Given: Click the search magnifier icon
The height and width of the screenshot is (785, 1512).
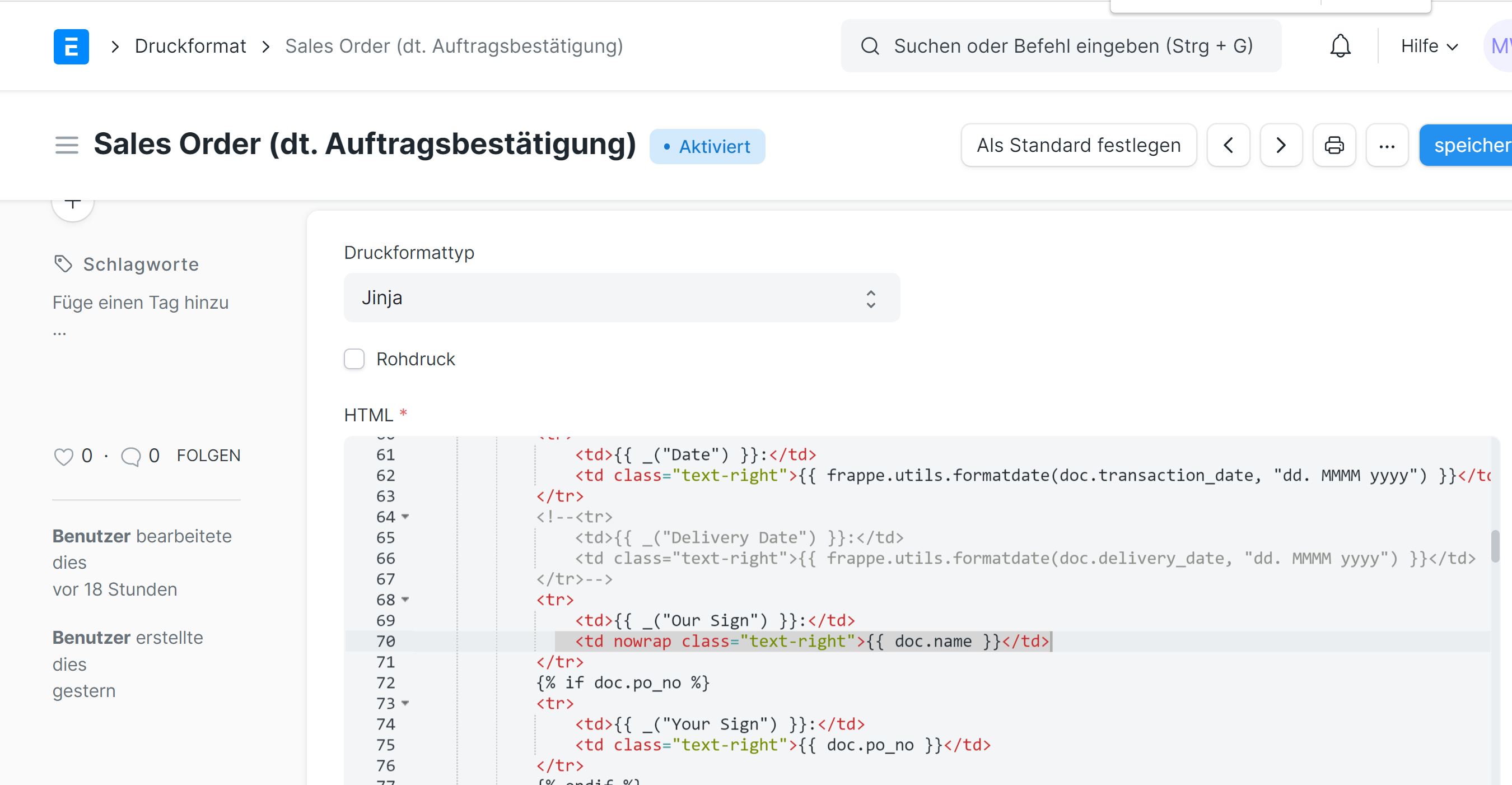Looking at the screenshot, I should click(870, 46).
